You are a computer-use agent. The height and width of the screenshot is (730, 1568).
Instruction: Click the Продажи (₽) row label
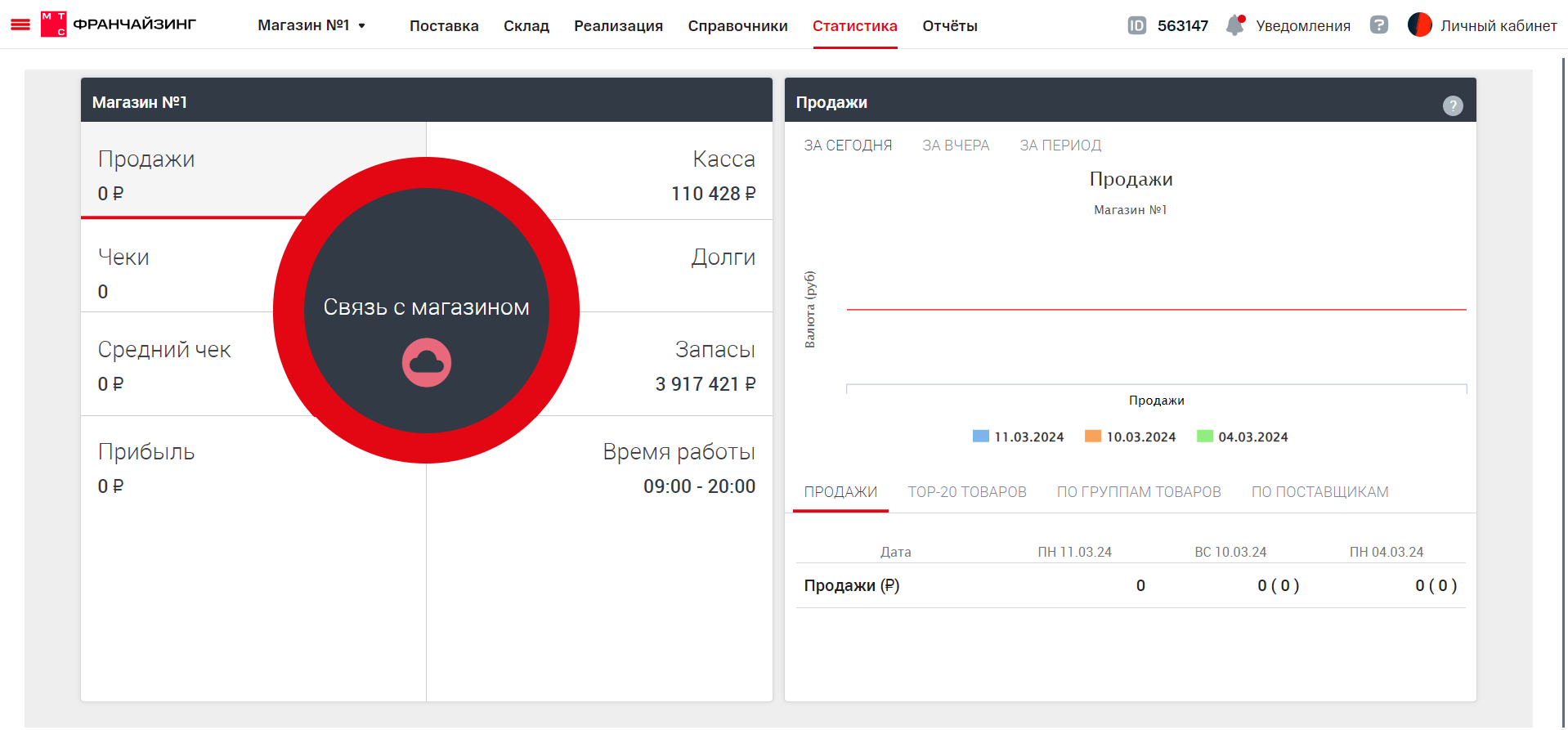click(x=852, y=585)
